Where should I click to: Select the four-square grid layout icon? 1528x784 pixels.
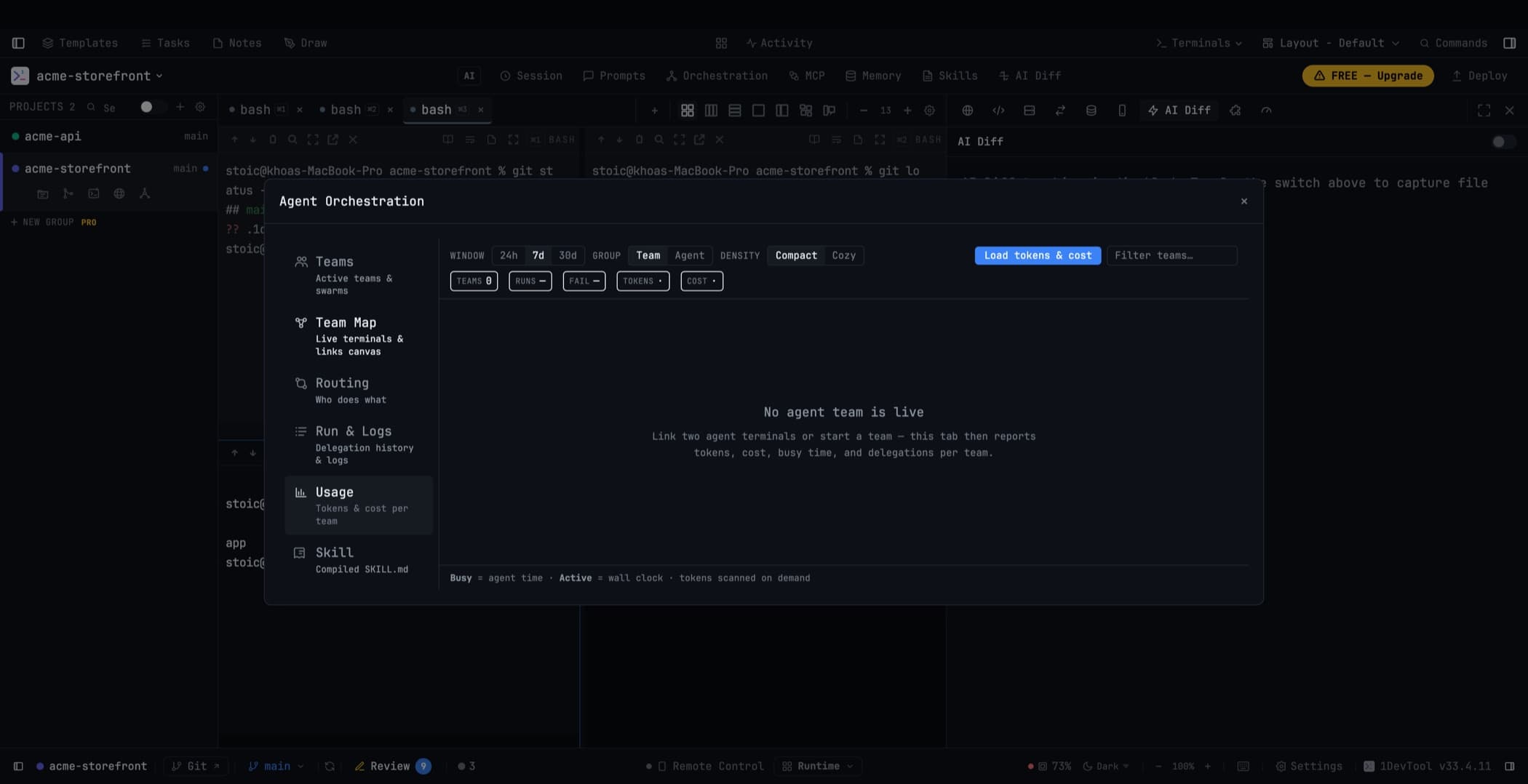(687, 111)
